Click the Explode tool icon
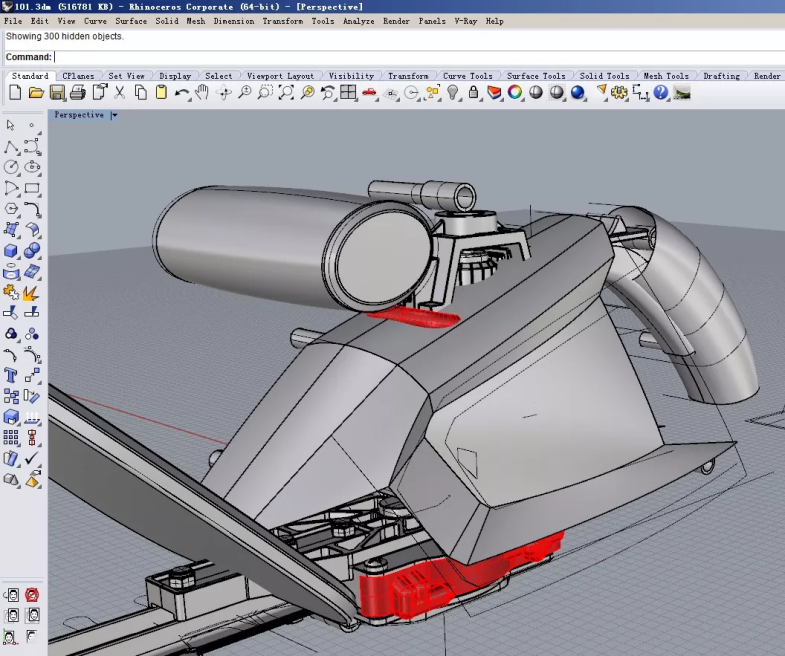 pos(32,292)
